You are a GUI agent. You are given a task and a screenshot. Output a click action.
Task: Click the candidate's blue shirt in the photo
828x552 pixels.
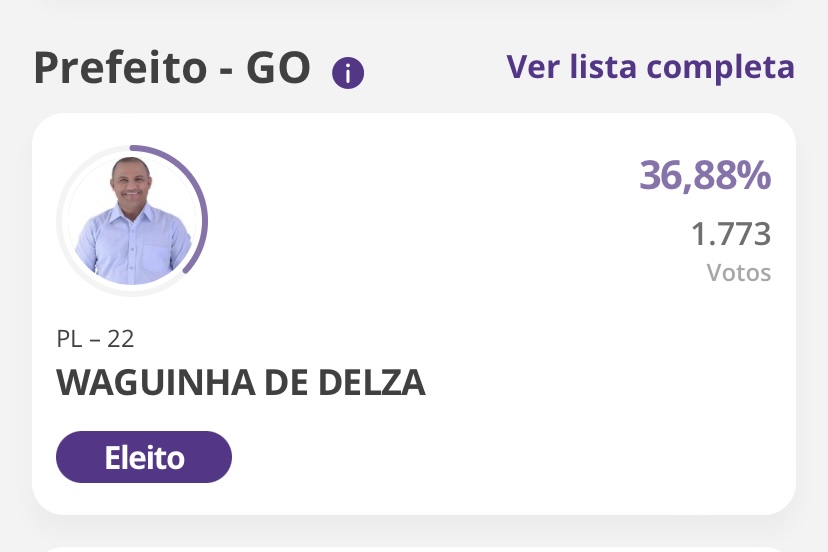point(132,248)
